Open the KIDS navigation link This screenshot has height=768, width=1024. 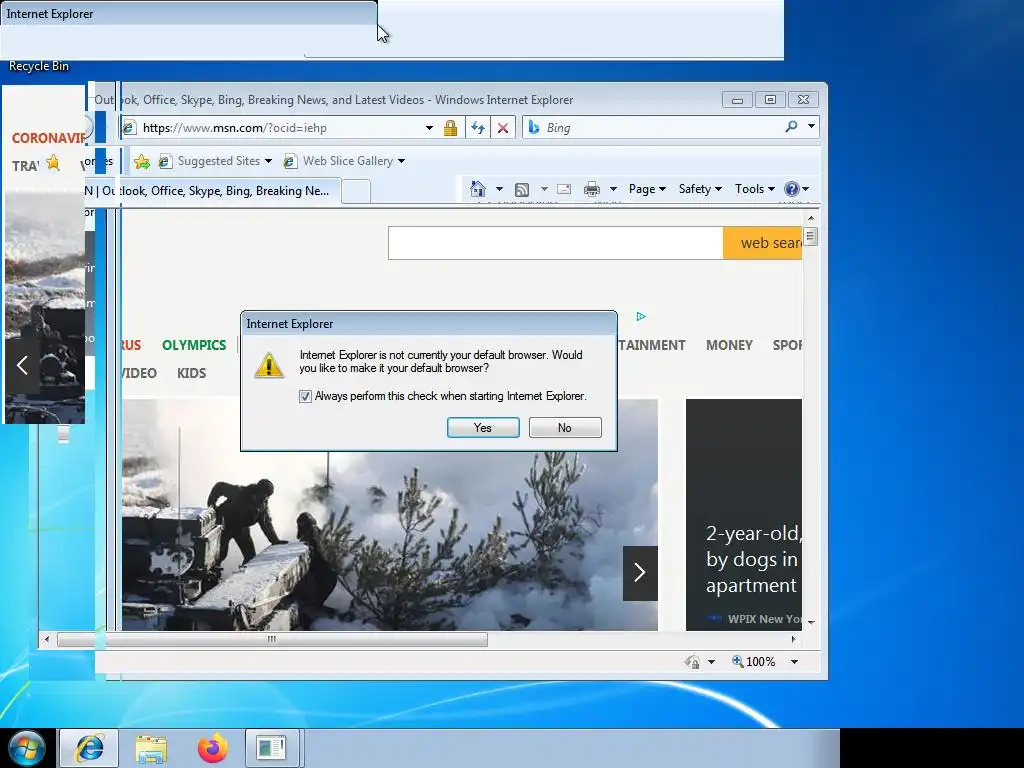(191, 374)
